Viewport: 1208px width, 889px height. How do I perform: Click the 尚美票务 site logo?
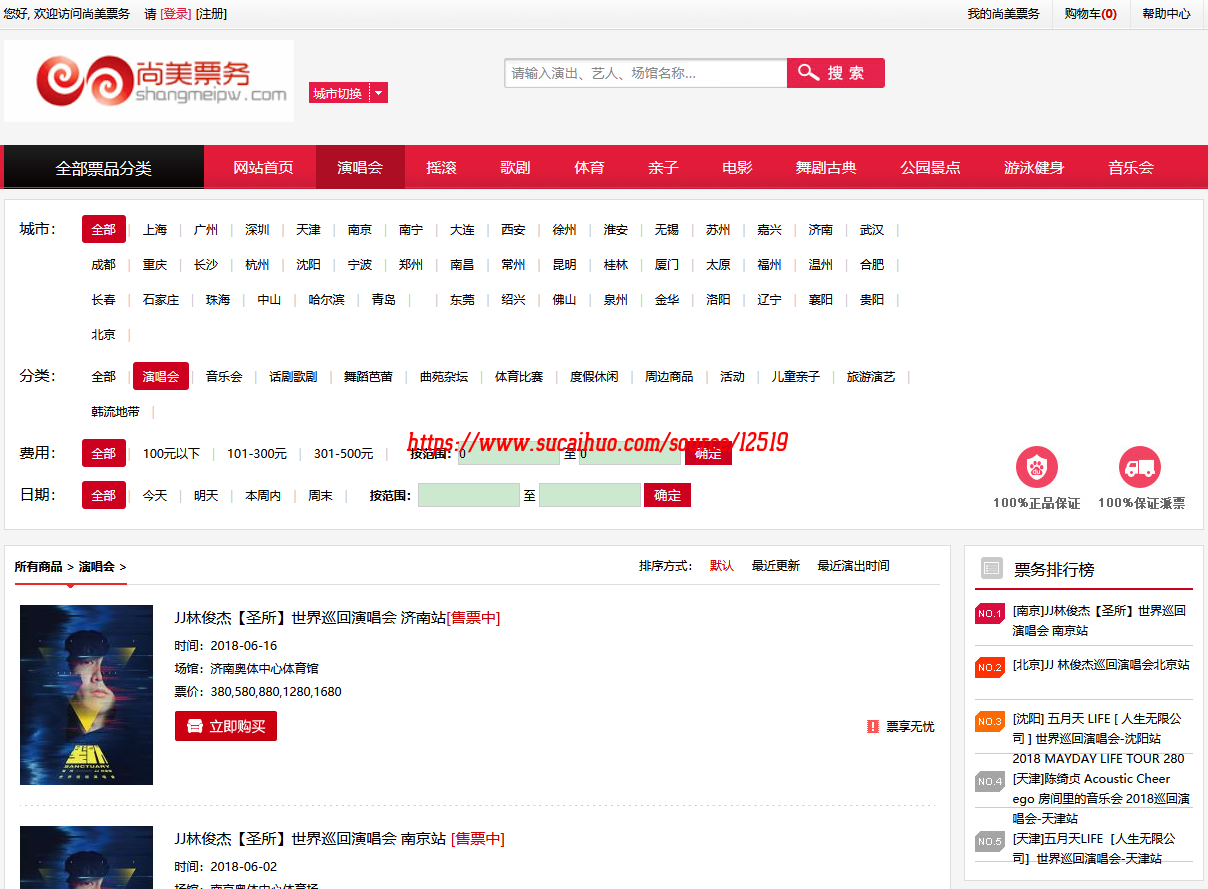click(149, 81)
